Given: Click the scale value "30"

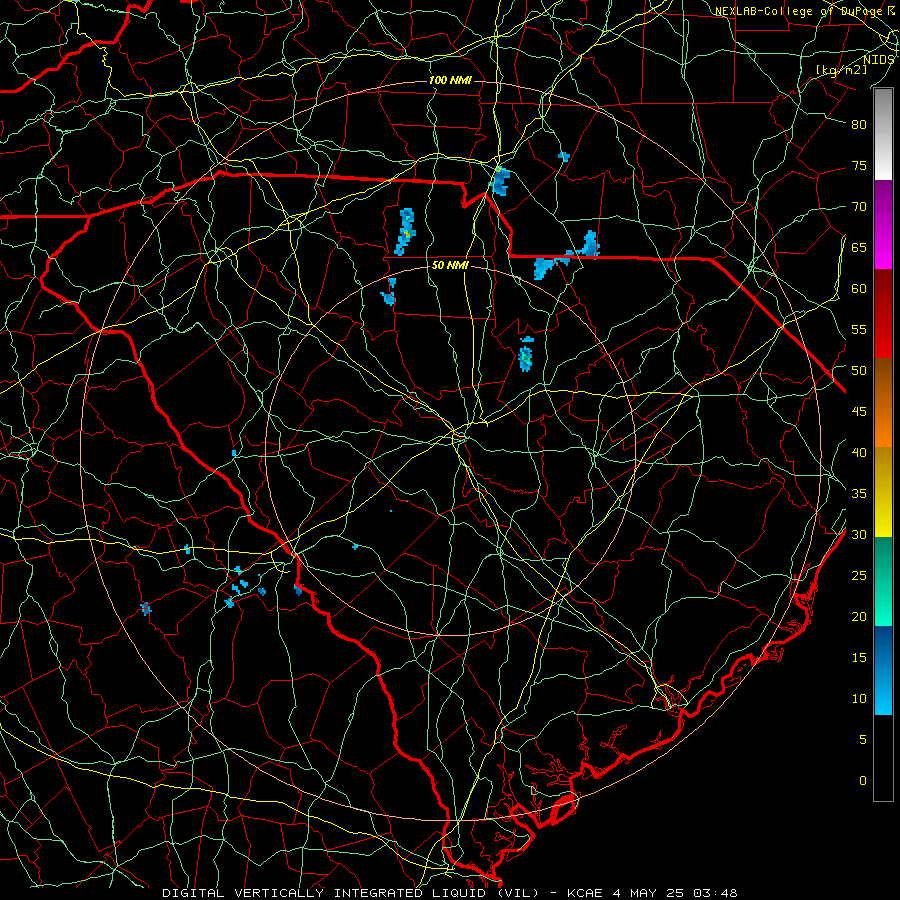Looking at the screenshot, I should click(x=859, y=535).
